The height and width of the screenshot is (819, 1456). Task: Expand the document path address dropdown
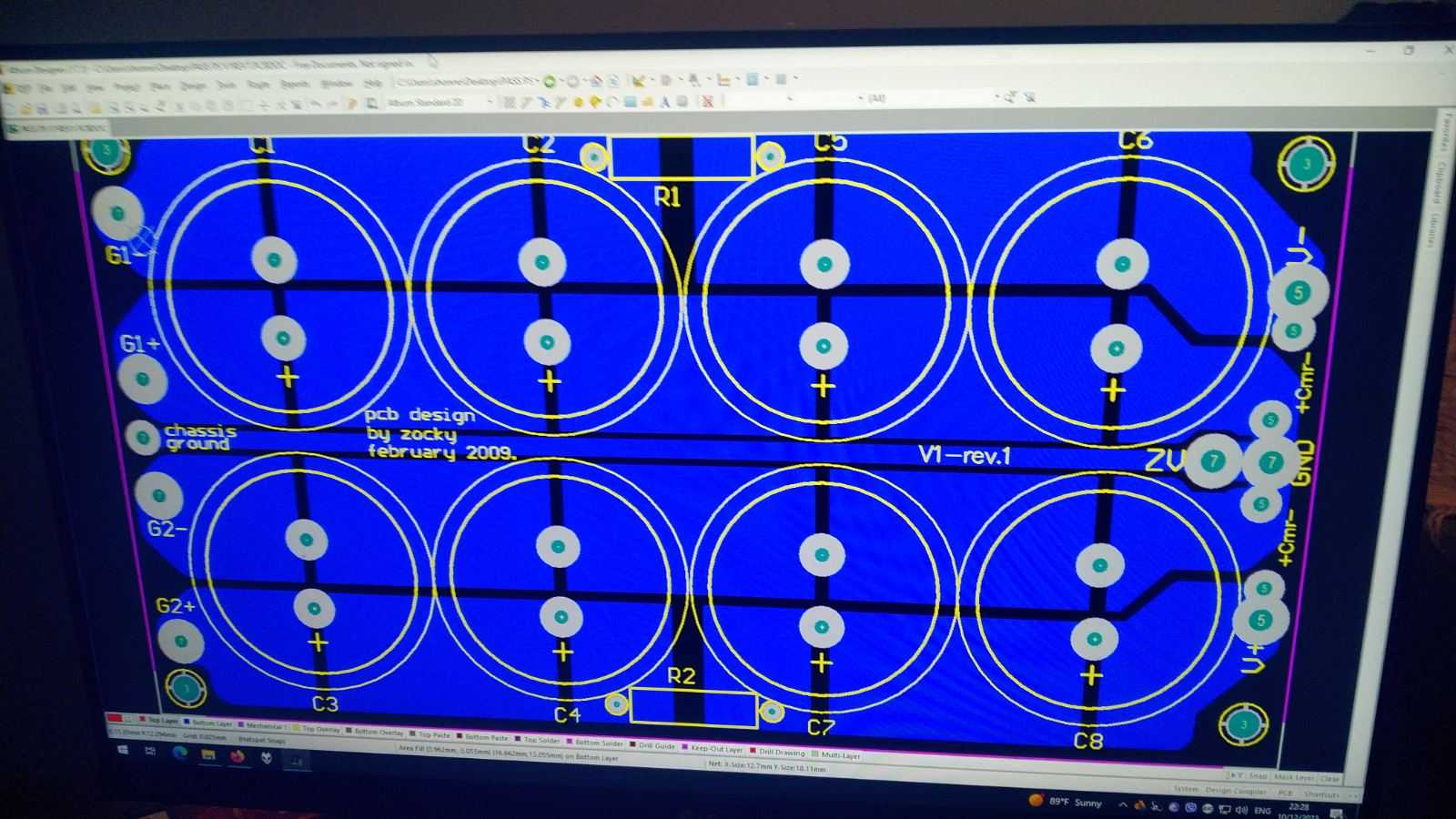click(537, 80)
